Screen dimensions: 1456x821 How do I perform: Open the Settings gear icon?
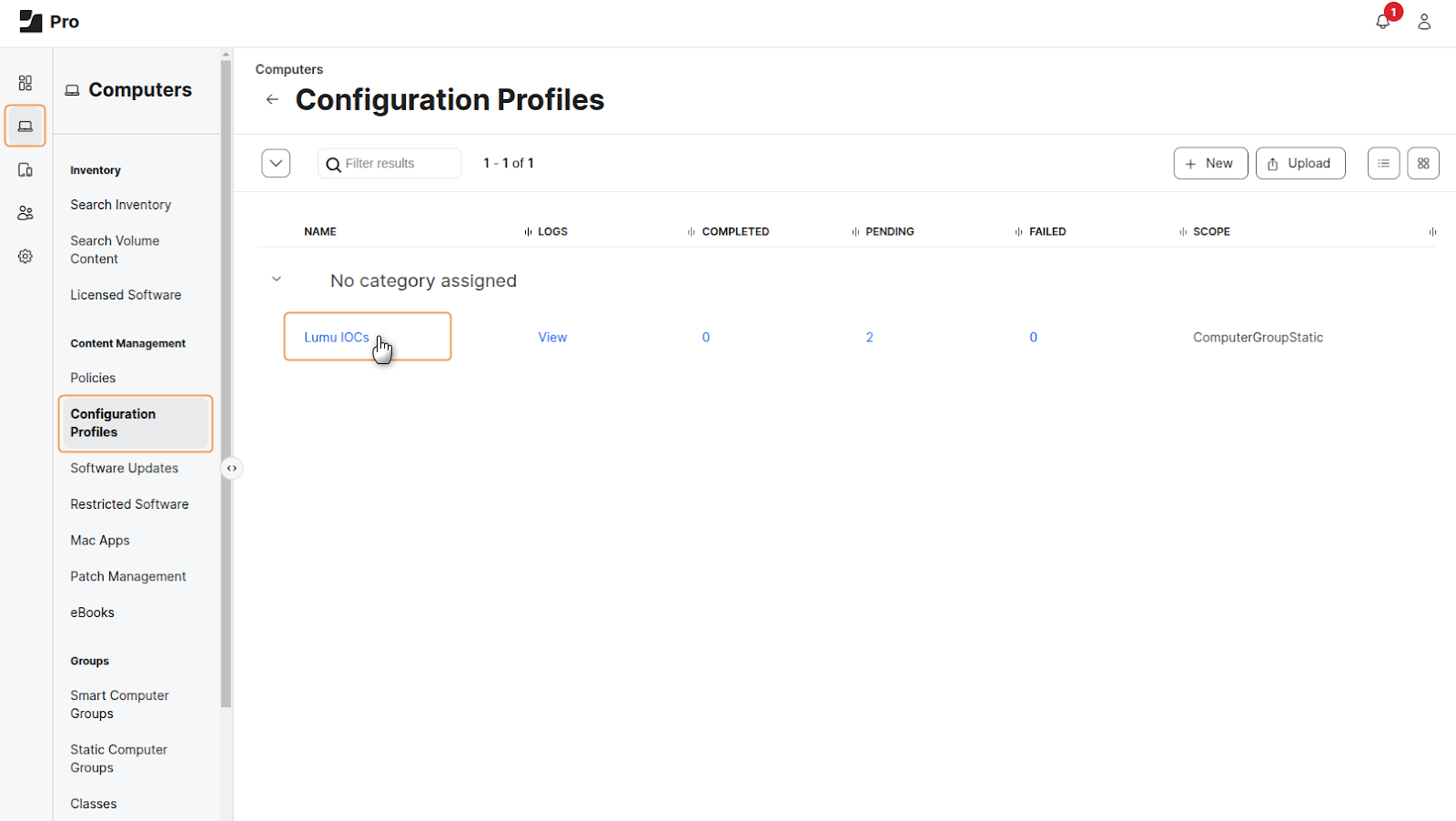(x=25, y=257)
